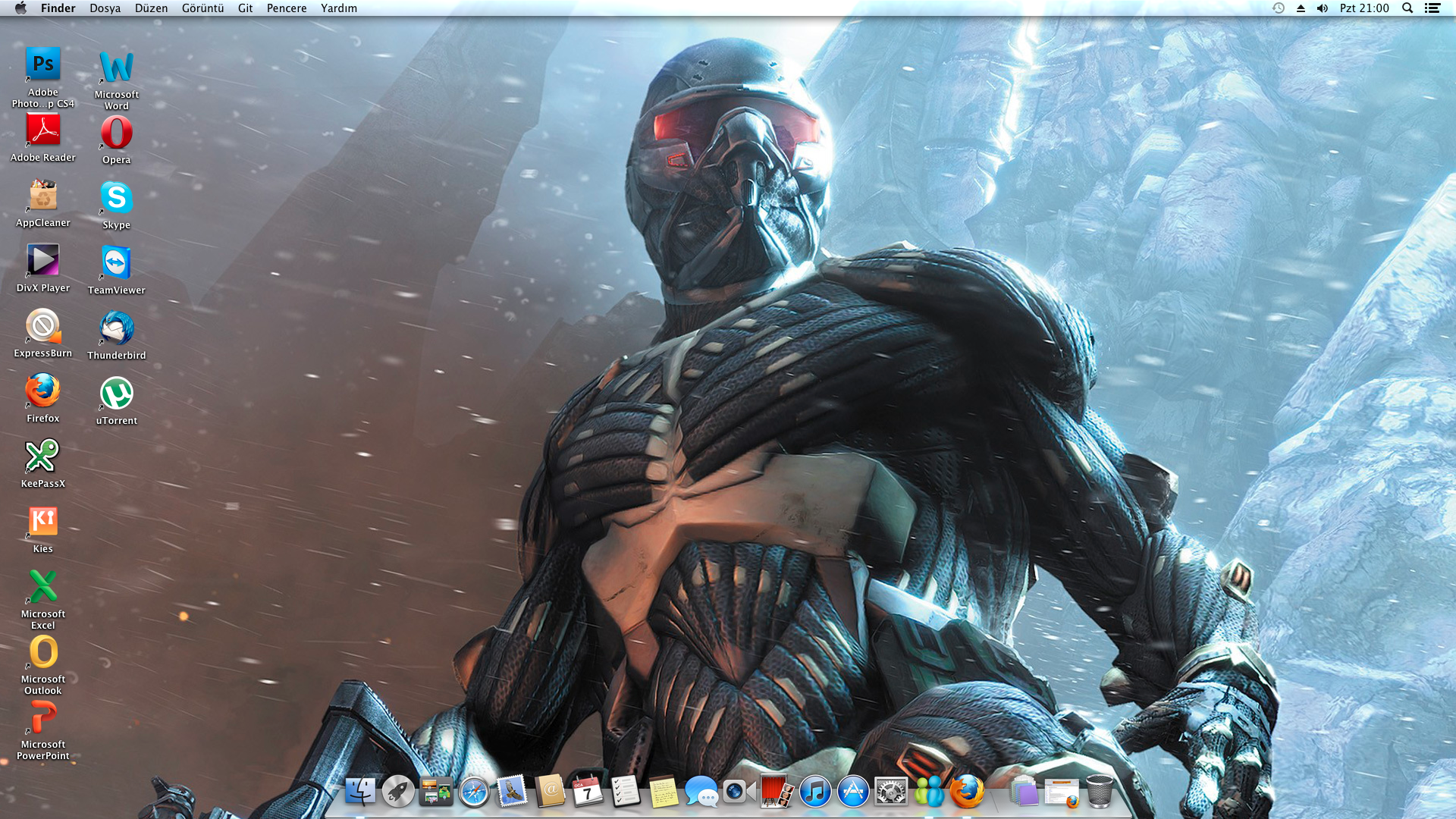Viewport: 1456px width, 819px height.
Task: Launch Adobe Reader from desktop
Action: pyautogui.click(x=43, y=130)
